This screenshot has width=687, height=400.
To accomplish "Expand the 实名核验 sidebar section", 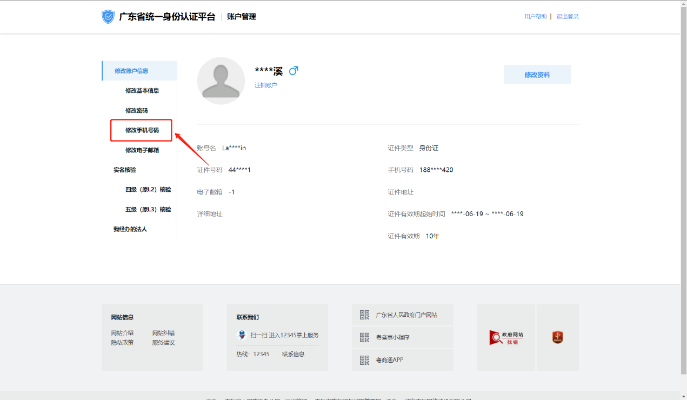I will coord(126,170).
